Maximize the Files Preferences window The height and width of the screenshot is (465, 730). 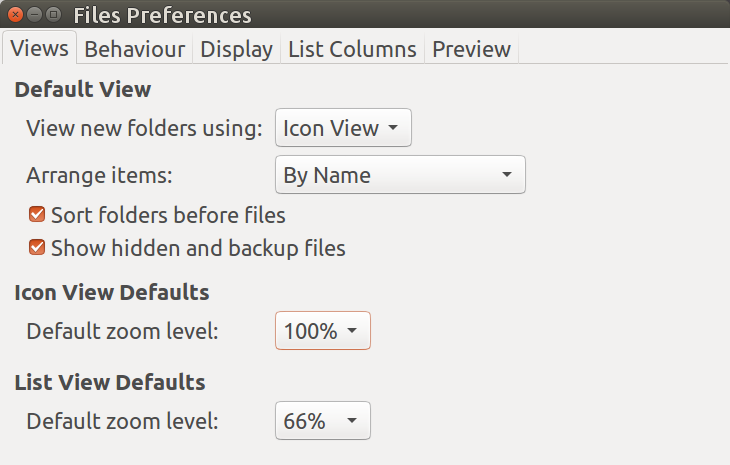point(53,15)
